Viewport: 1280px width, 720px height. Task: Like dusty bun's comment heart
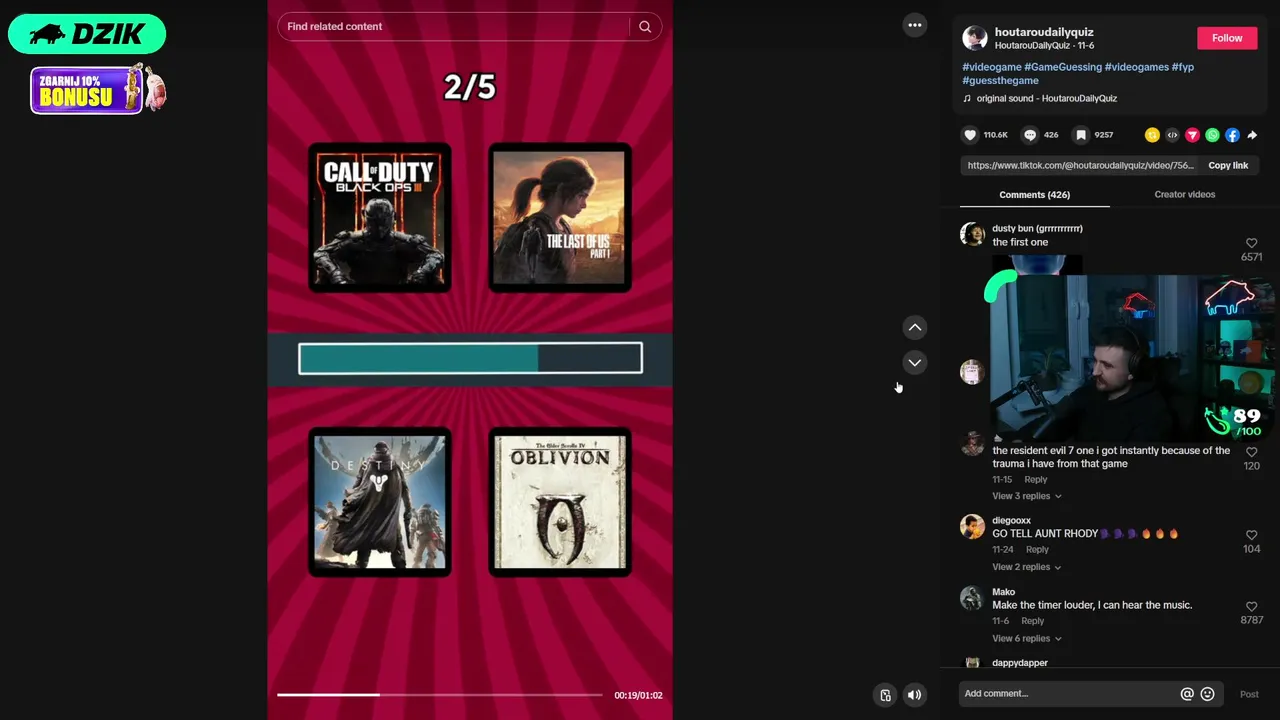[x=1251, y=243]
